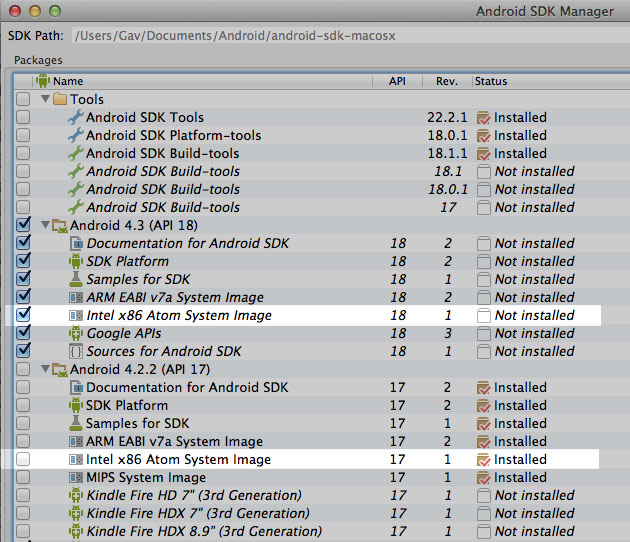
Task: Check the Android SDK Build-tools 18.1 checkbox
Action: (x=23, y=172)
